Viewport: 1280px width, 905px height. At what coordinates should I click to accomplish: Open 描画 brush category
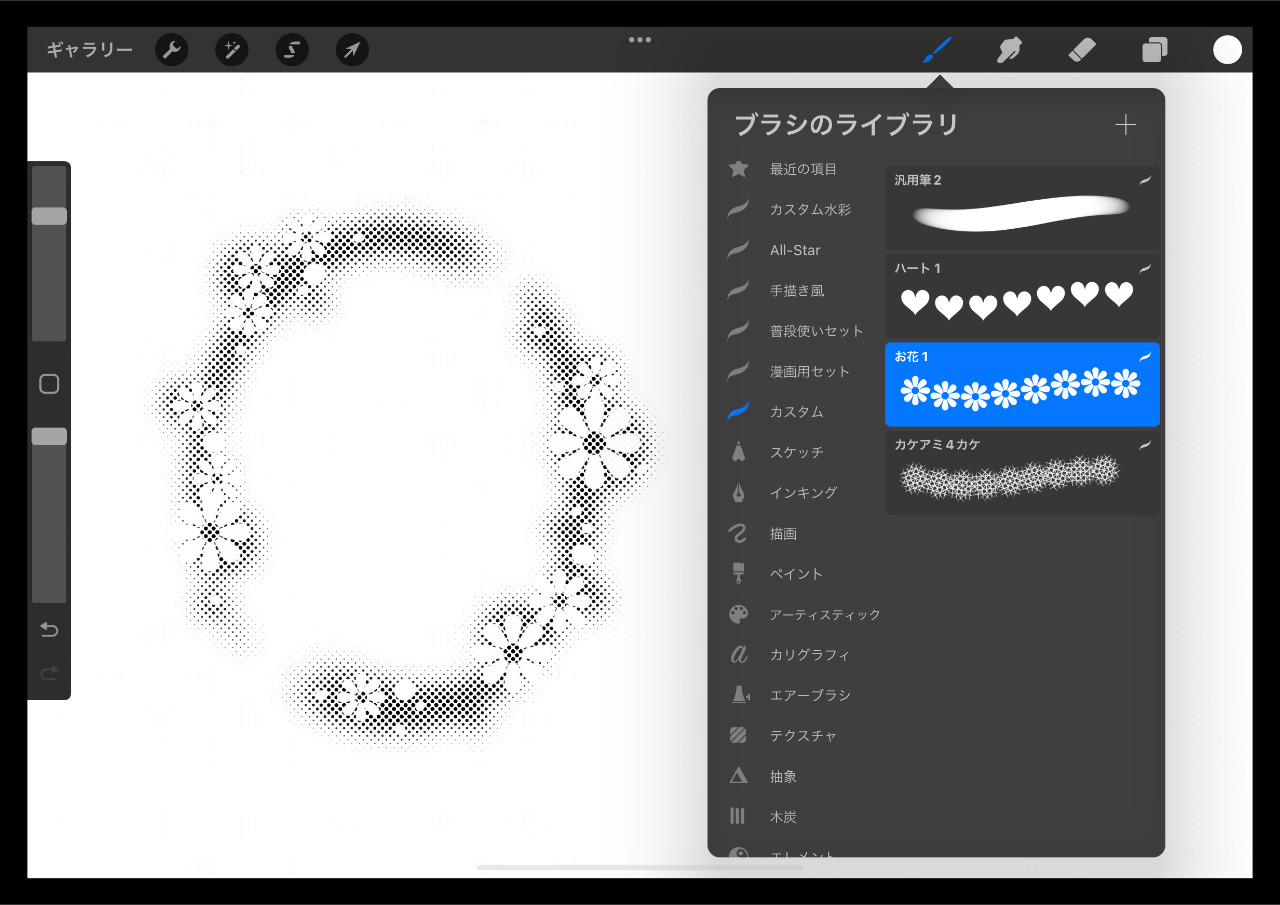pos(765,534)
